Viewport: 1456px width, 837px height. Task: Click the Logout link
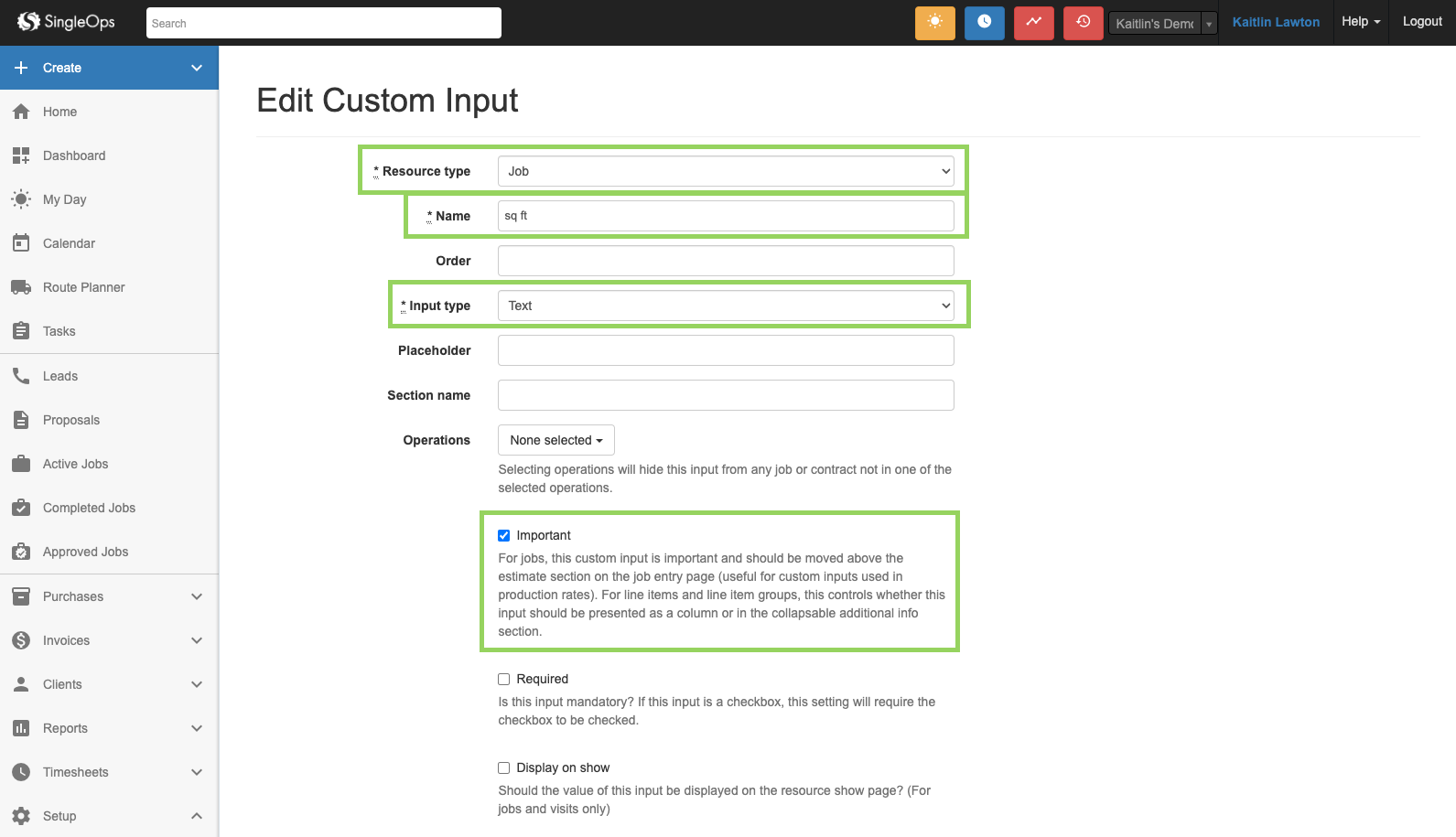coord(1421,22)
